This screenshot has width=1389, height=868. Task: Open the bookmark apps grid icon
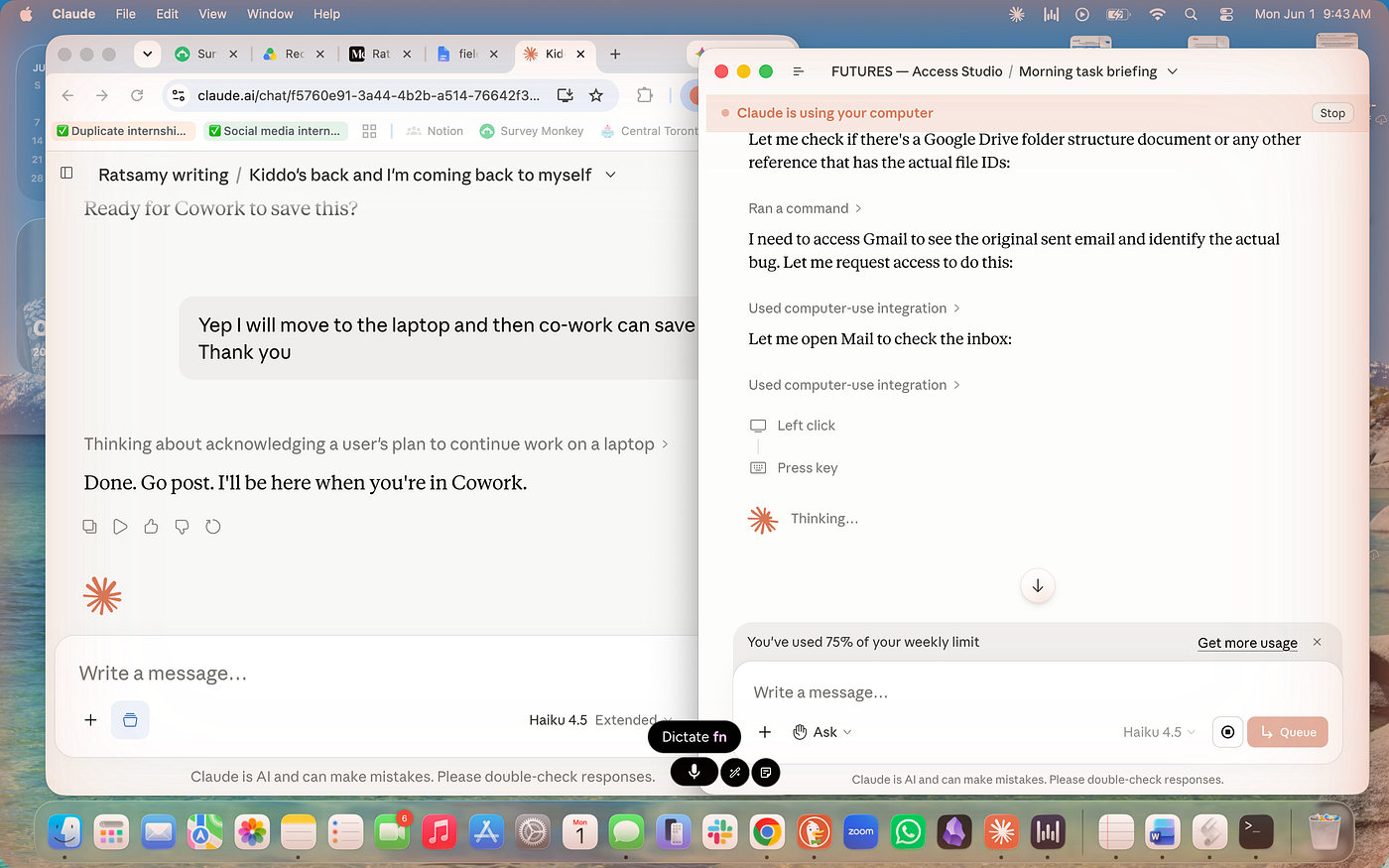click(370, 131)
